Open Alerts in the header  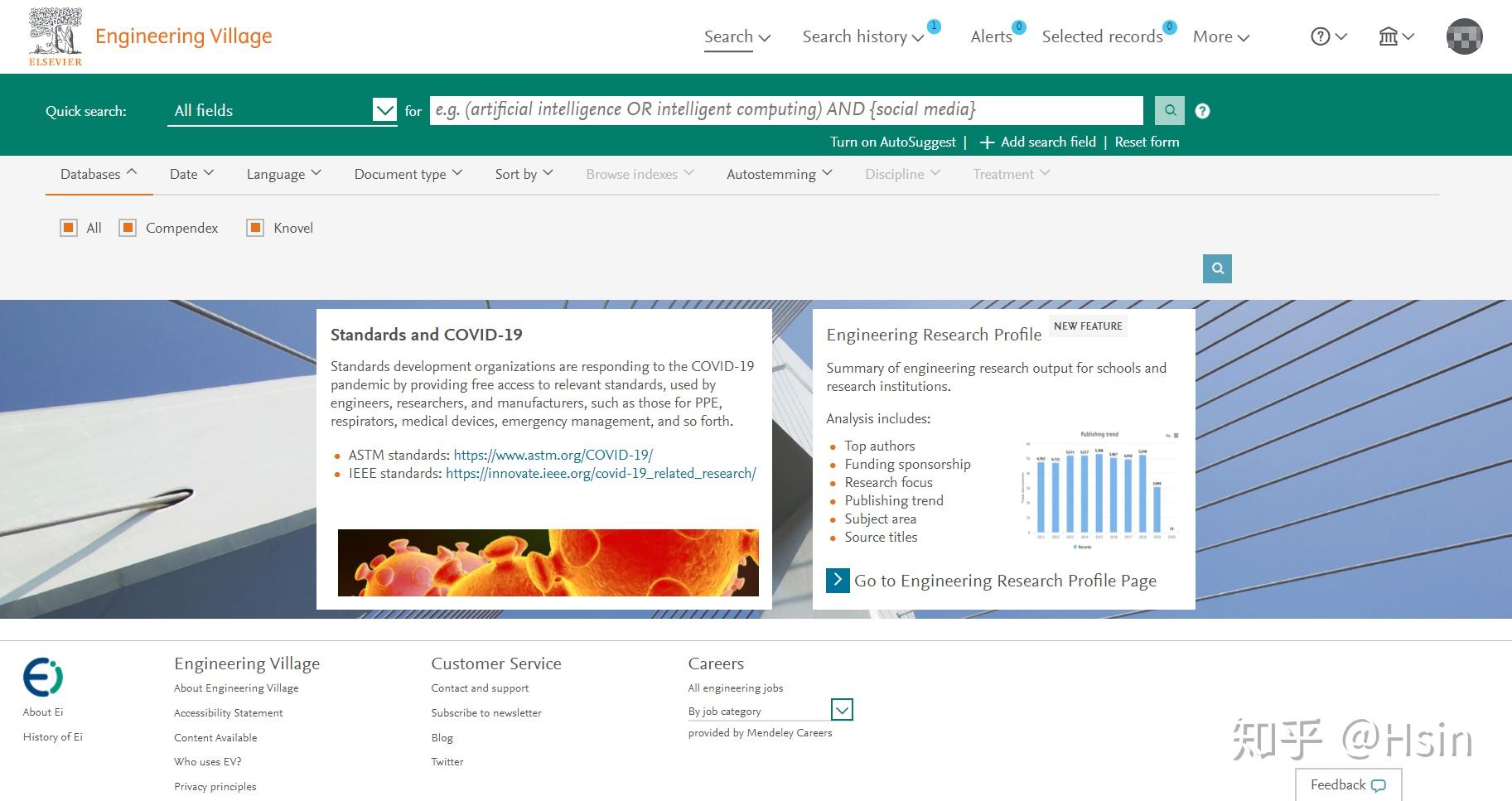(x=992, y=36)
